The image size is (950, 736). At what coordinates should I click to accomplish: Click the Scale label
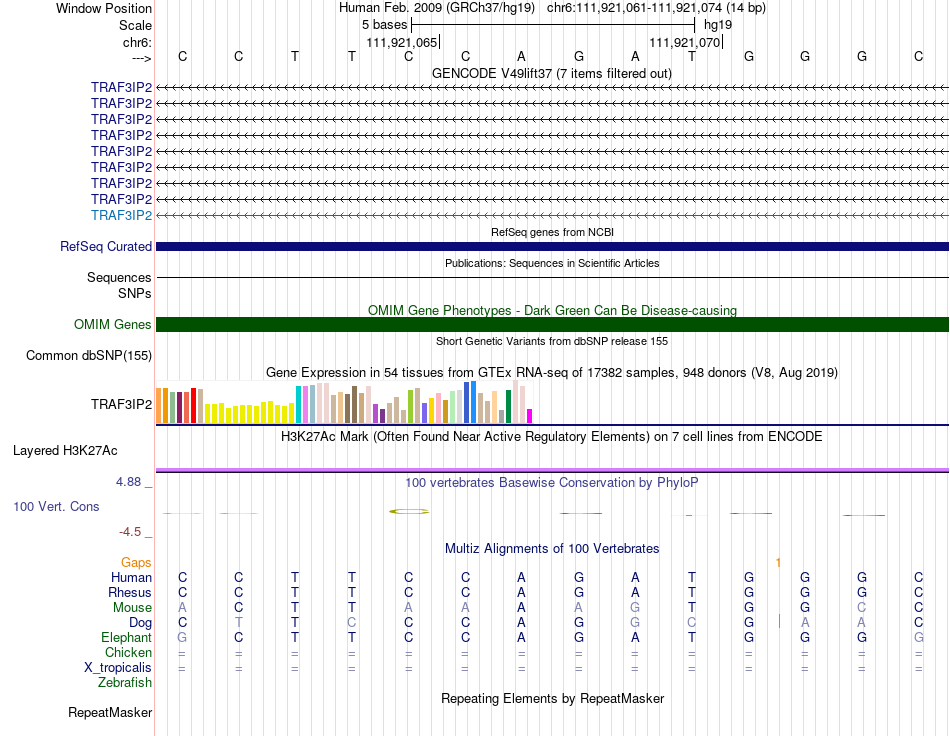click(x=135, y=25)
